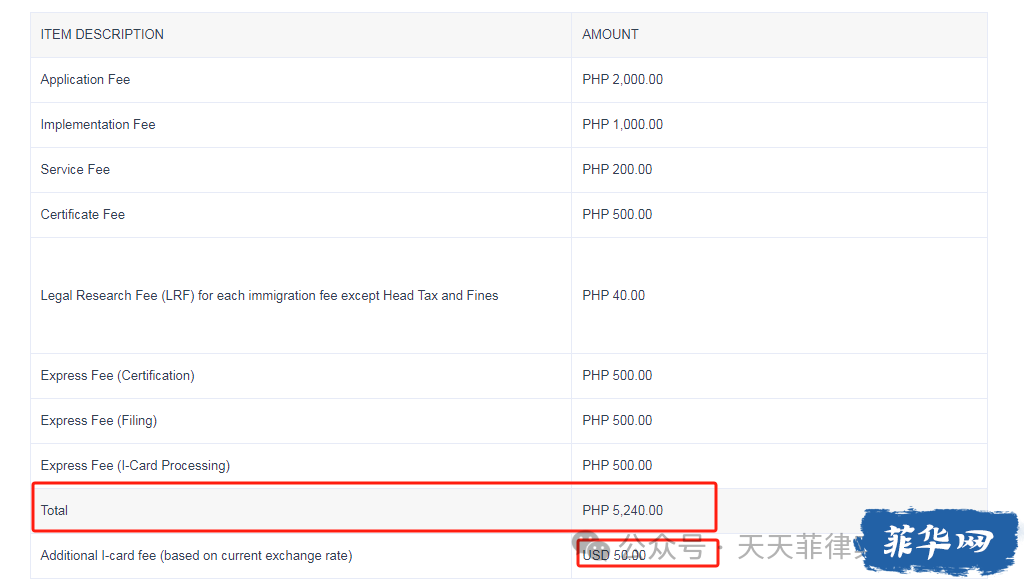The height and width of the screenshot is (588, 1029).
Task: Click the Total row label
Action: pyautogui.click(x=54, y=510)
